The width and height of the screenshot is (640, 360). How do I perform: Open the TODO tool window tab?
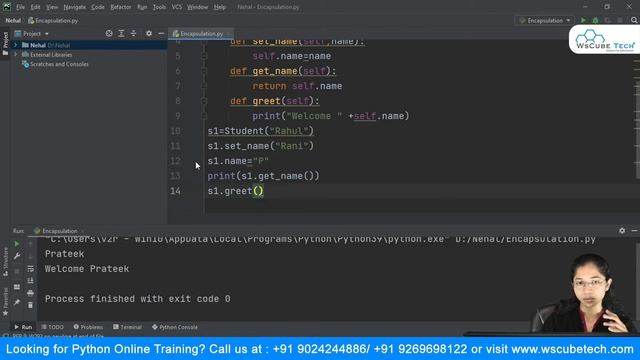tap(53, 327)
